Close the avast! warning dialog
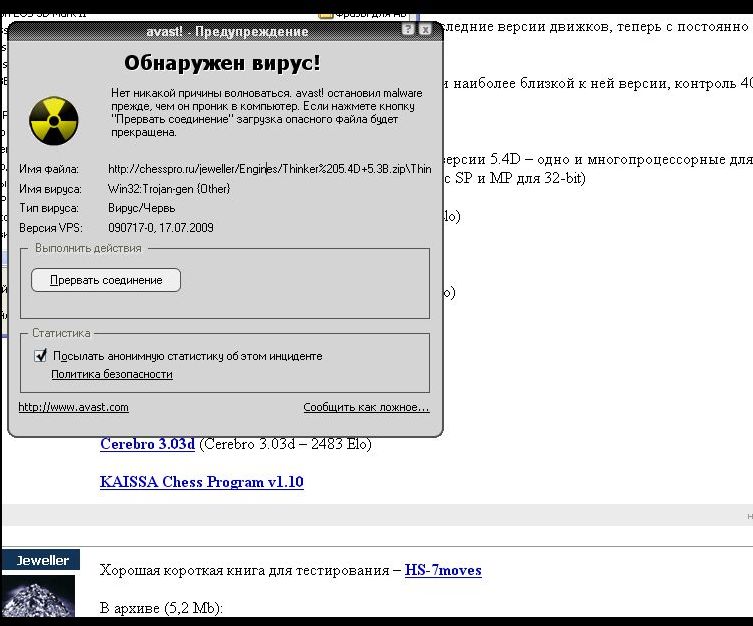753x626 pixels. pos(425,31)
